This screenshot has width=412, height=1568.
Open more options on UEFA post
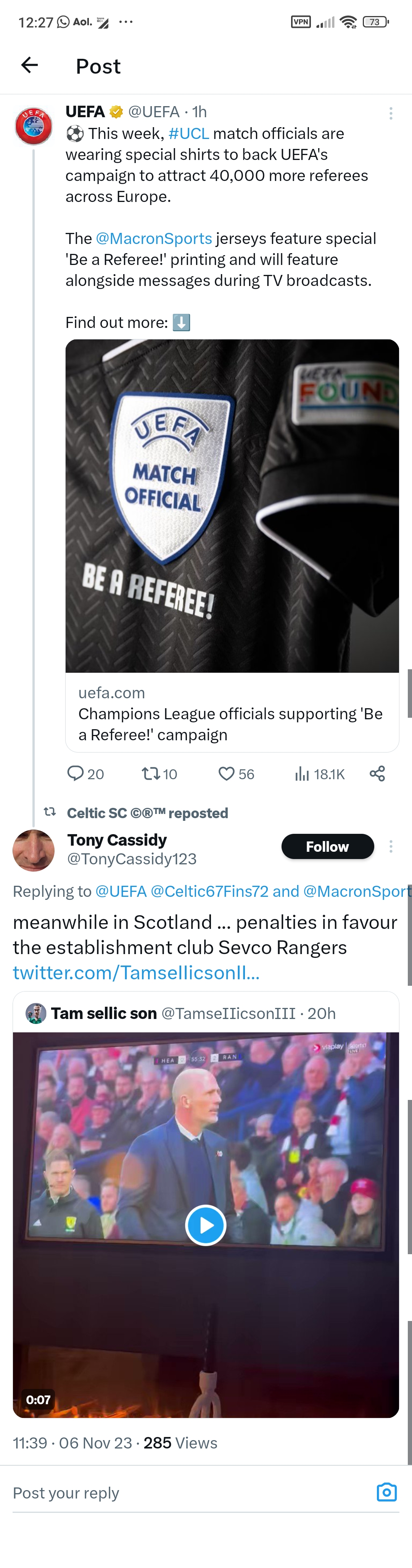point(391,113)
